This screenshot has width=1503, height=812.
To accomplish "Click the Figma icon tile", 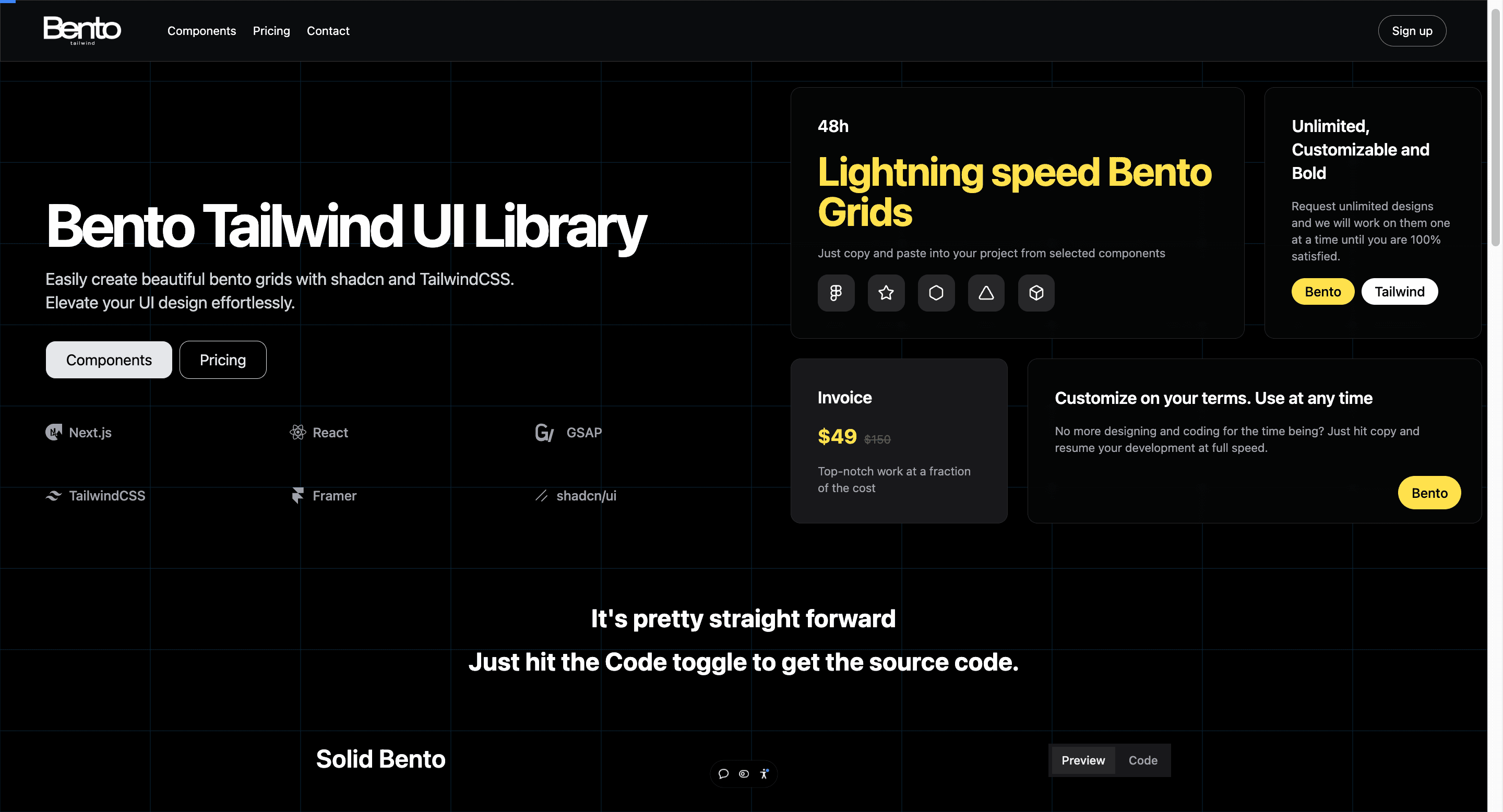I will click(836, 293).
